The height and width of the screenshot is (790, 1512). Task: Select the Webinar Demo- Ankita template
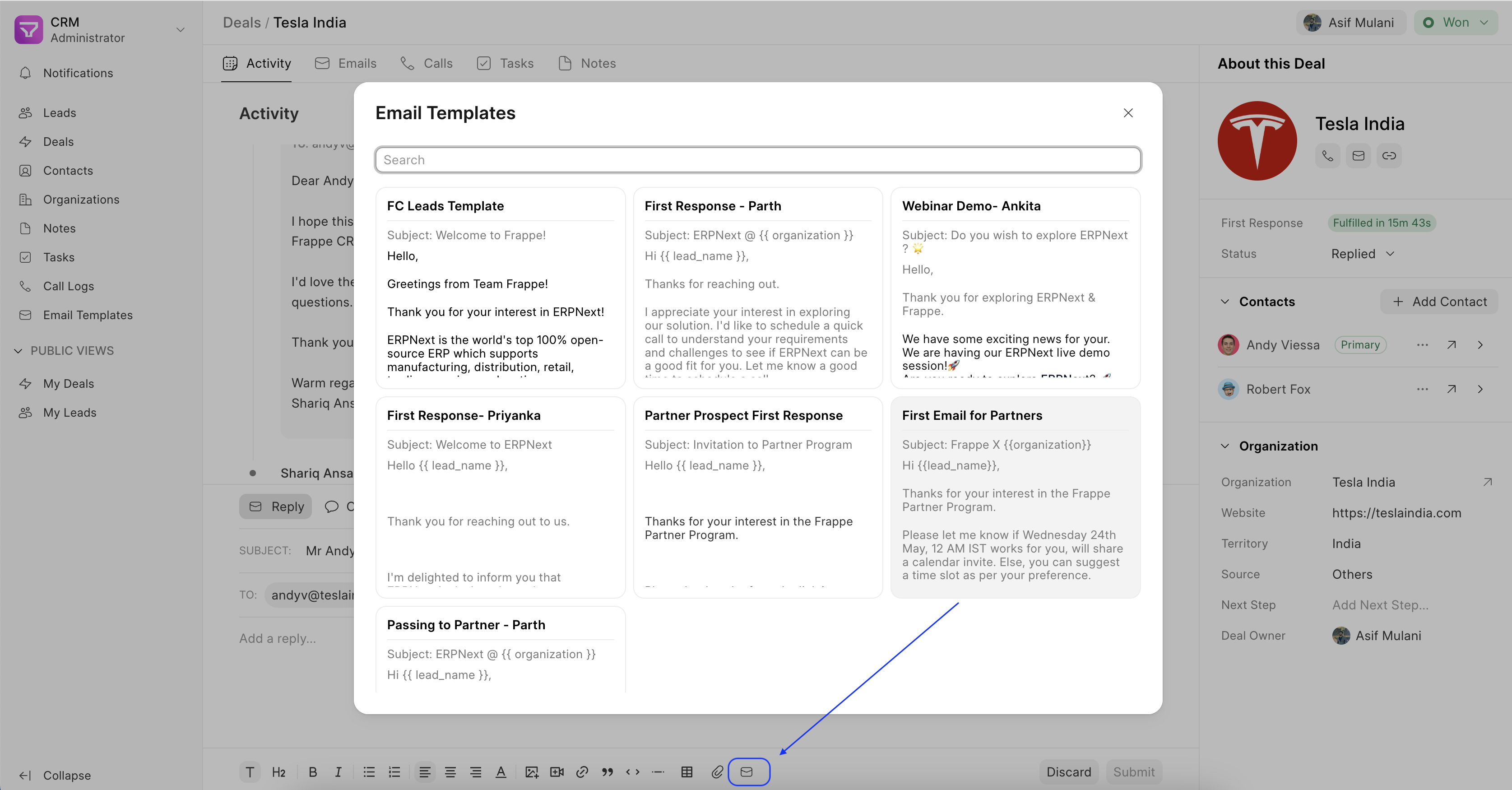click(1015, 288)
